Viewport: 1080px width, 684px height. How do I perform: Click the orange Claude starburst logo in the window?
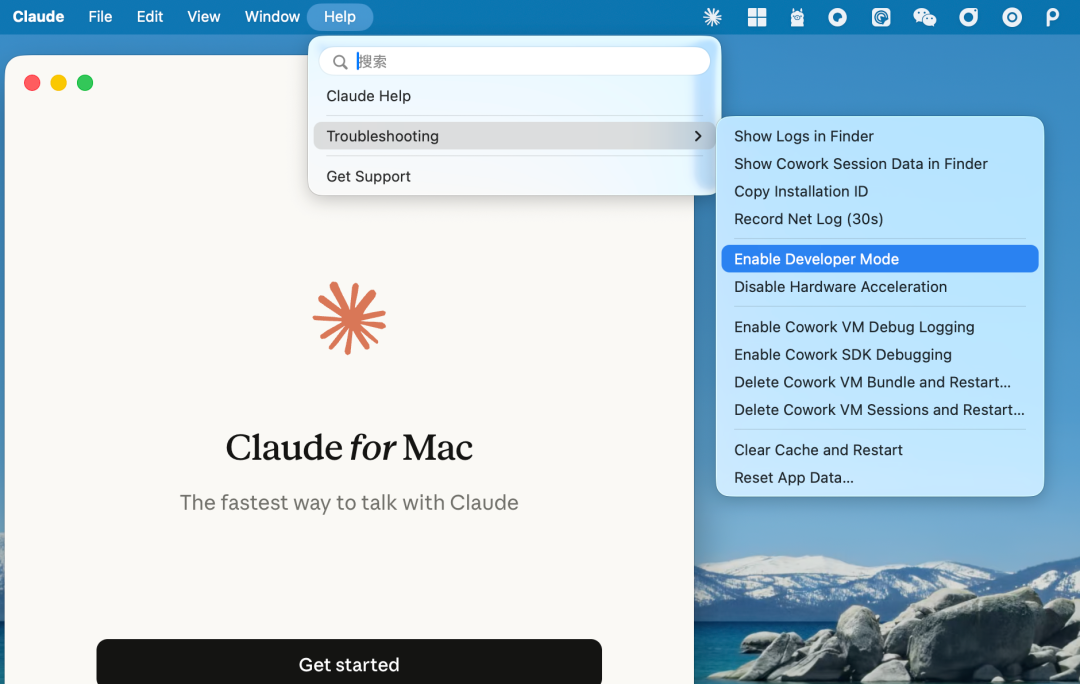tap(349, 318)
